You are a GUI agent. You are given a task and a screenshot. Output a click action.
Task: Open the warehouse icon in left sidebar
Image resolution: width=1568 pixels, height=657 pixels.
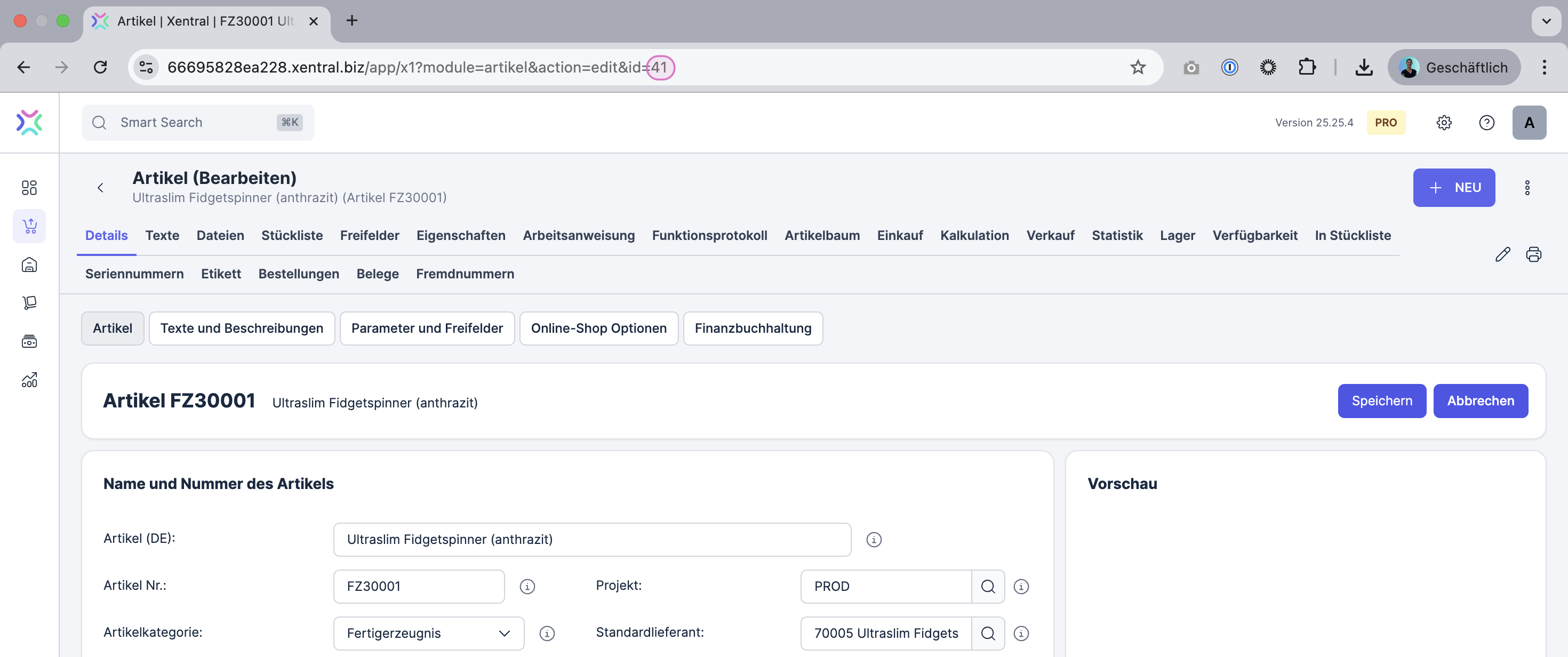(29, 265)
